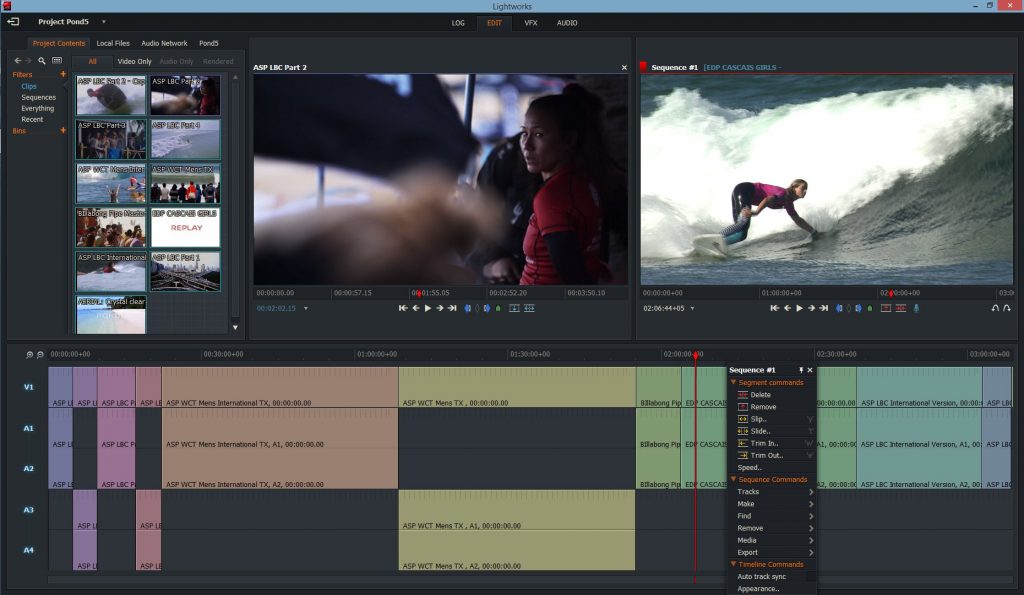Zoom out the timeline with magnifier icon
Screen dimensions: 1024x595
coord(29,355)
